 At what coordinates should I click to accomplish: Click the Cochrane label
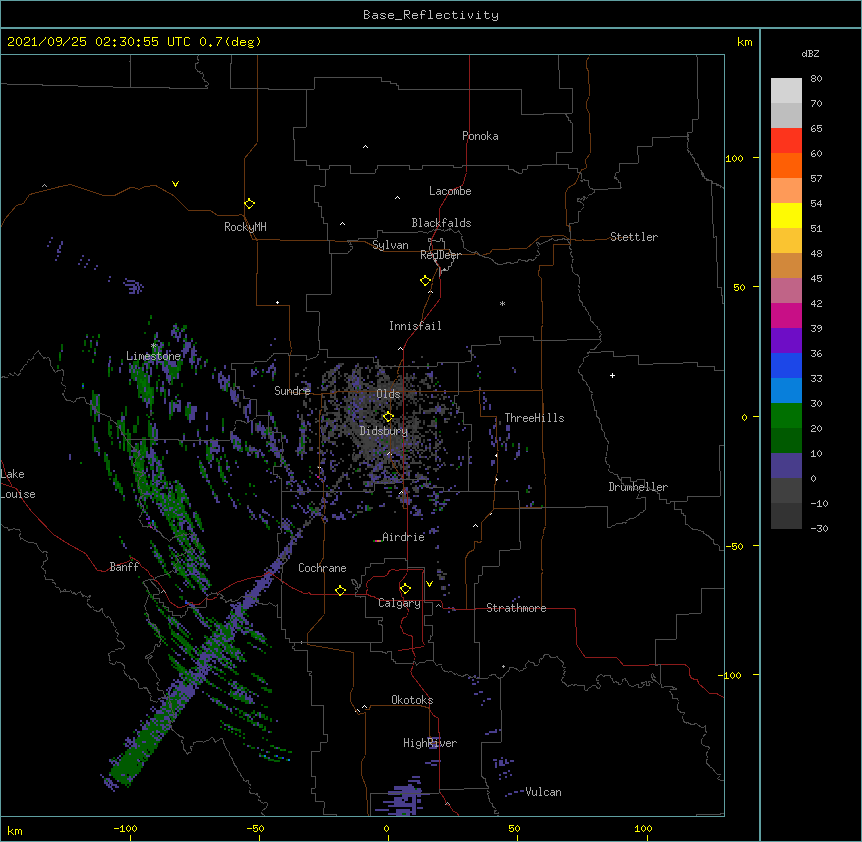(x=322, y=568)
